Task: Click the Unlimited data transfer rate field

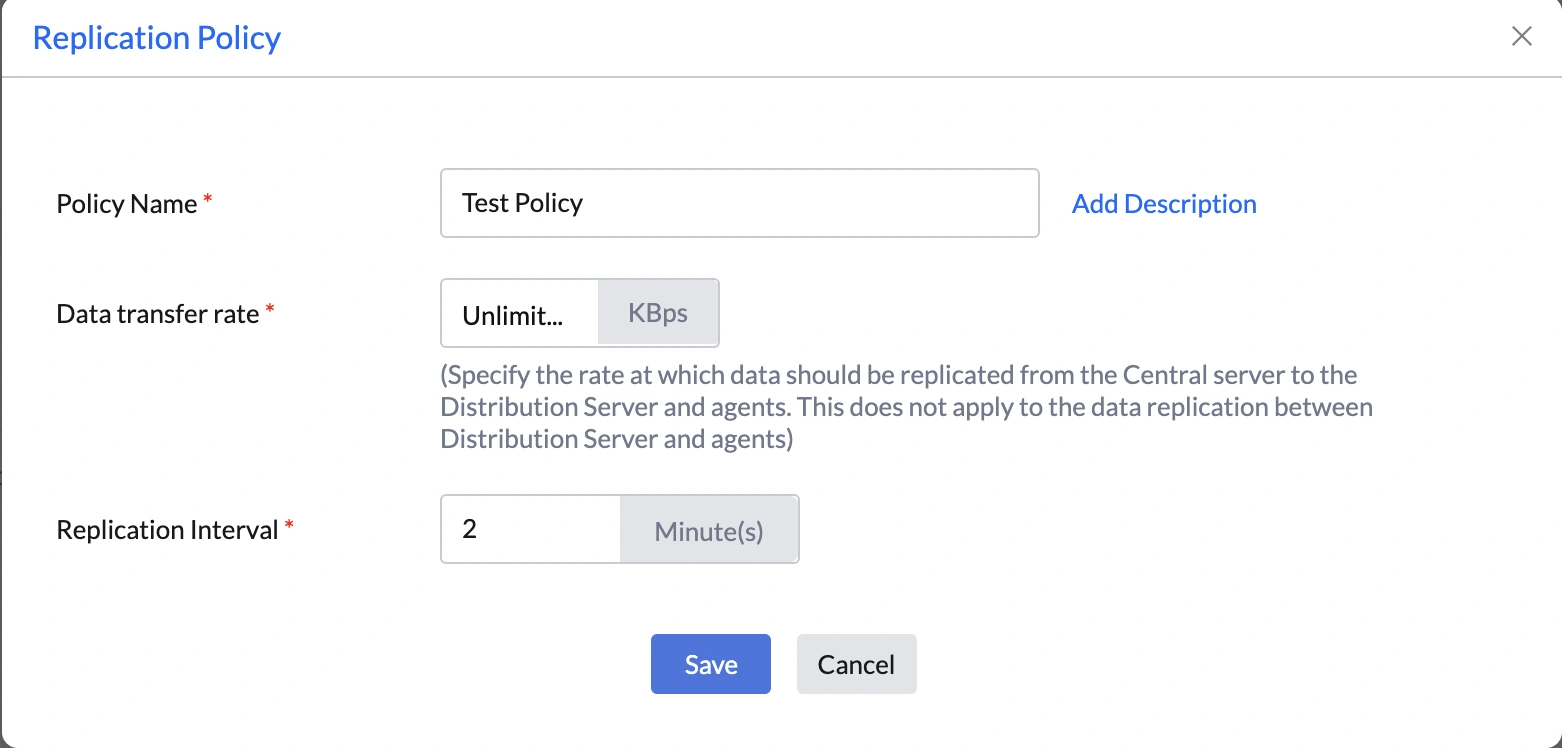Action: [518, 313]
